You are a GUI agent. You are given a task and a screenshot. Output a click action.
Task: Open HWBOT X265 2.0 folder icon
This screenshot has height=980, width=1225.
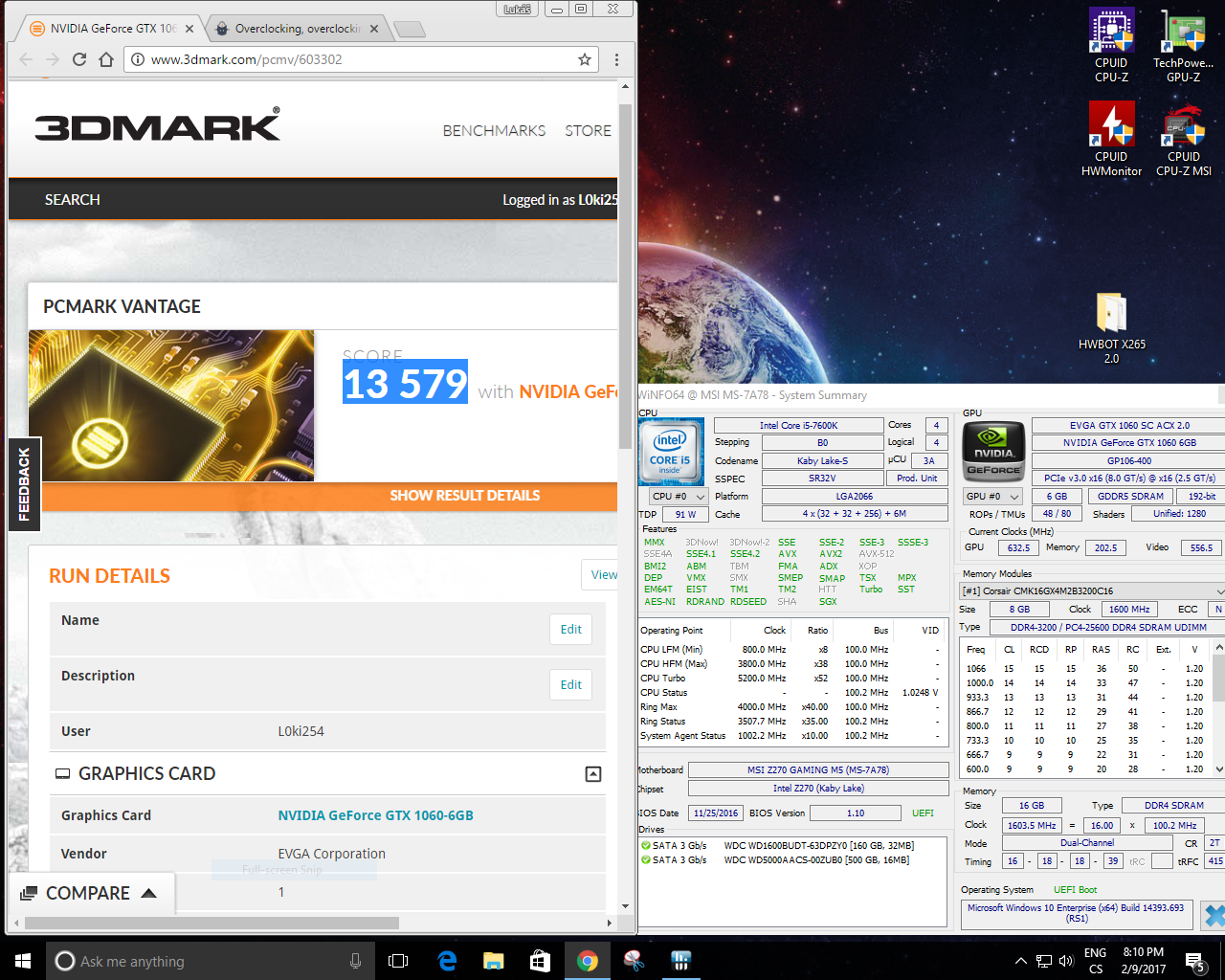[x=1111, y=327]
